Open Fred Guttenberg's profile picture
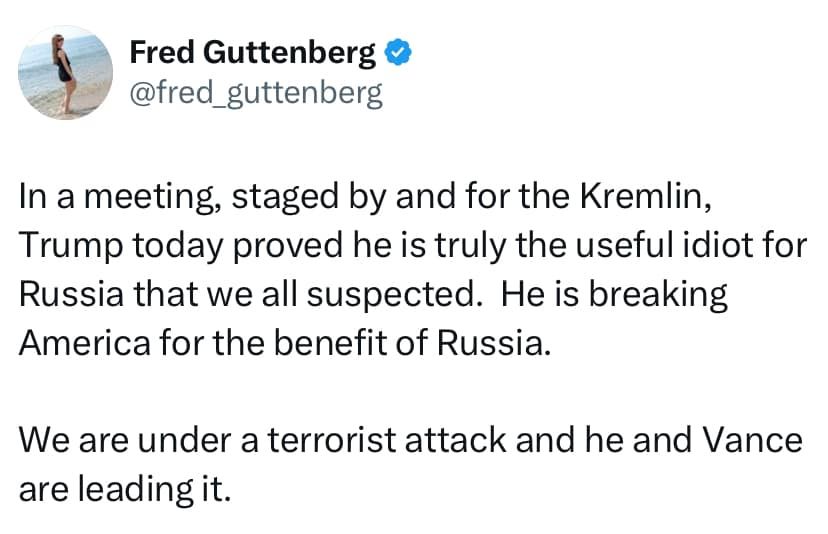The width and height of the screenshot is (828, 534). 66,74
